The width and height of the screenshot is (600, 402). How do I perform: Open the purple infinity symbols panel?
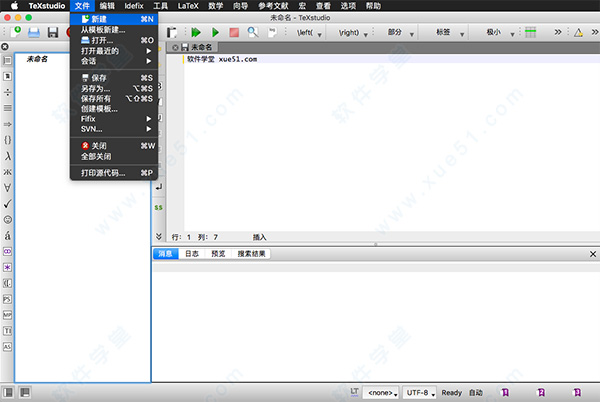coord(7,251)
